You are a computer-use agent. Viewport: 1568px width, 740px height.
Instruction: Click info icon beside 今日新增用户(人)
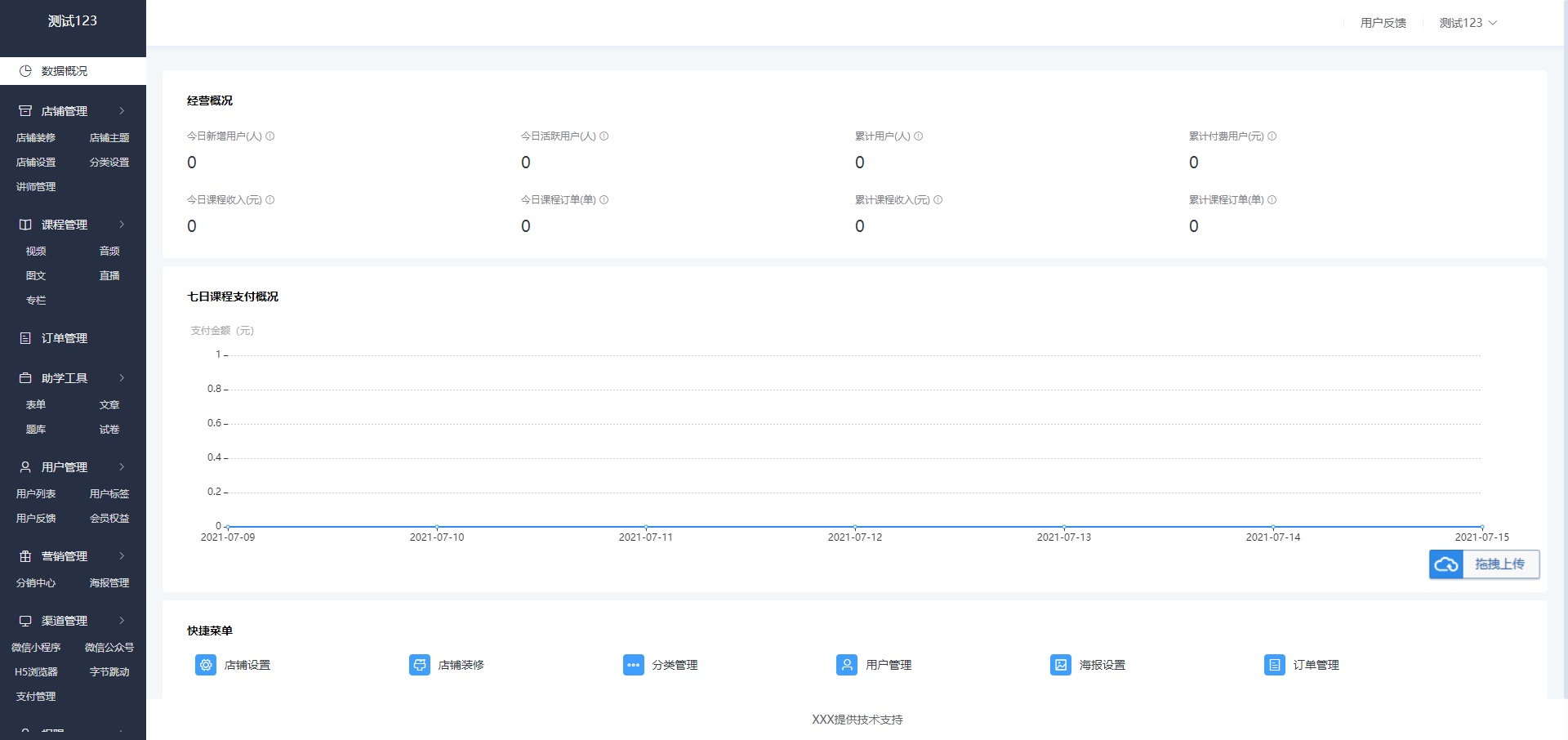coord(270,136)
